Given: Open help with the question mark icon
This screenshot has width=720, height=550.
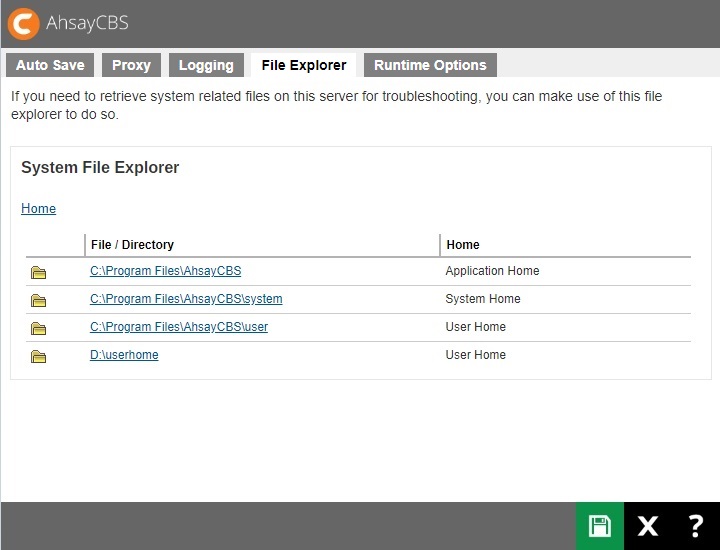Looking at the screenshot, I should tap(696, 526).
